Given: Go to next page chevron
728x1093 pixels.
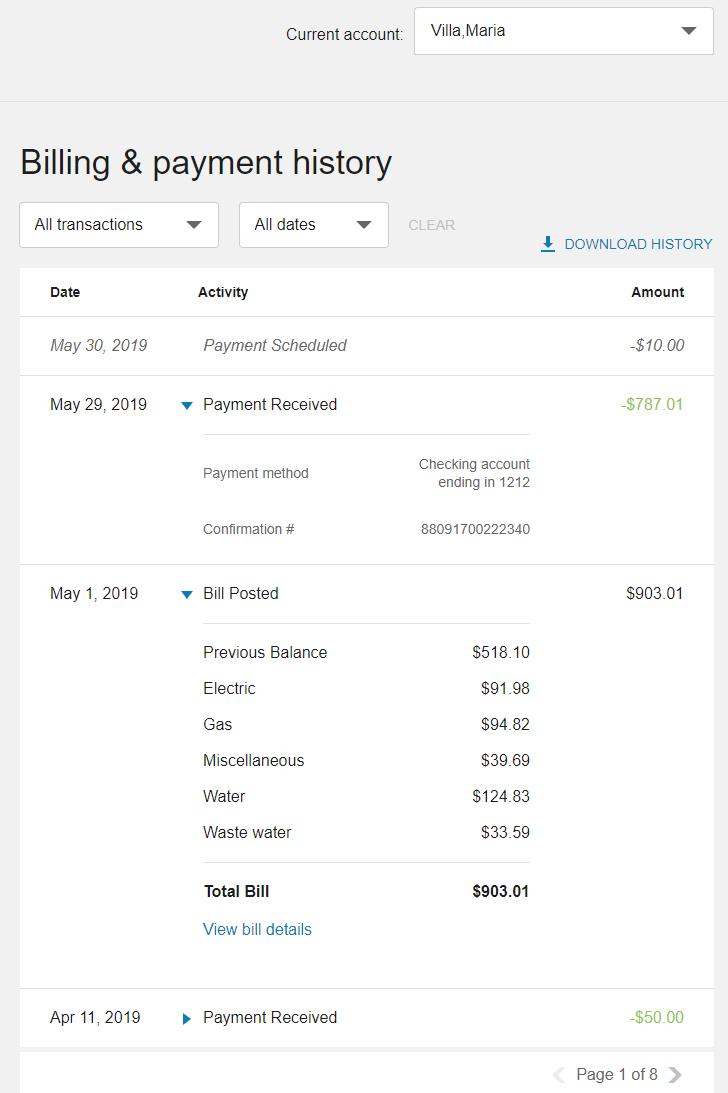Looking at the screenshot, I should [676, 1075].
